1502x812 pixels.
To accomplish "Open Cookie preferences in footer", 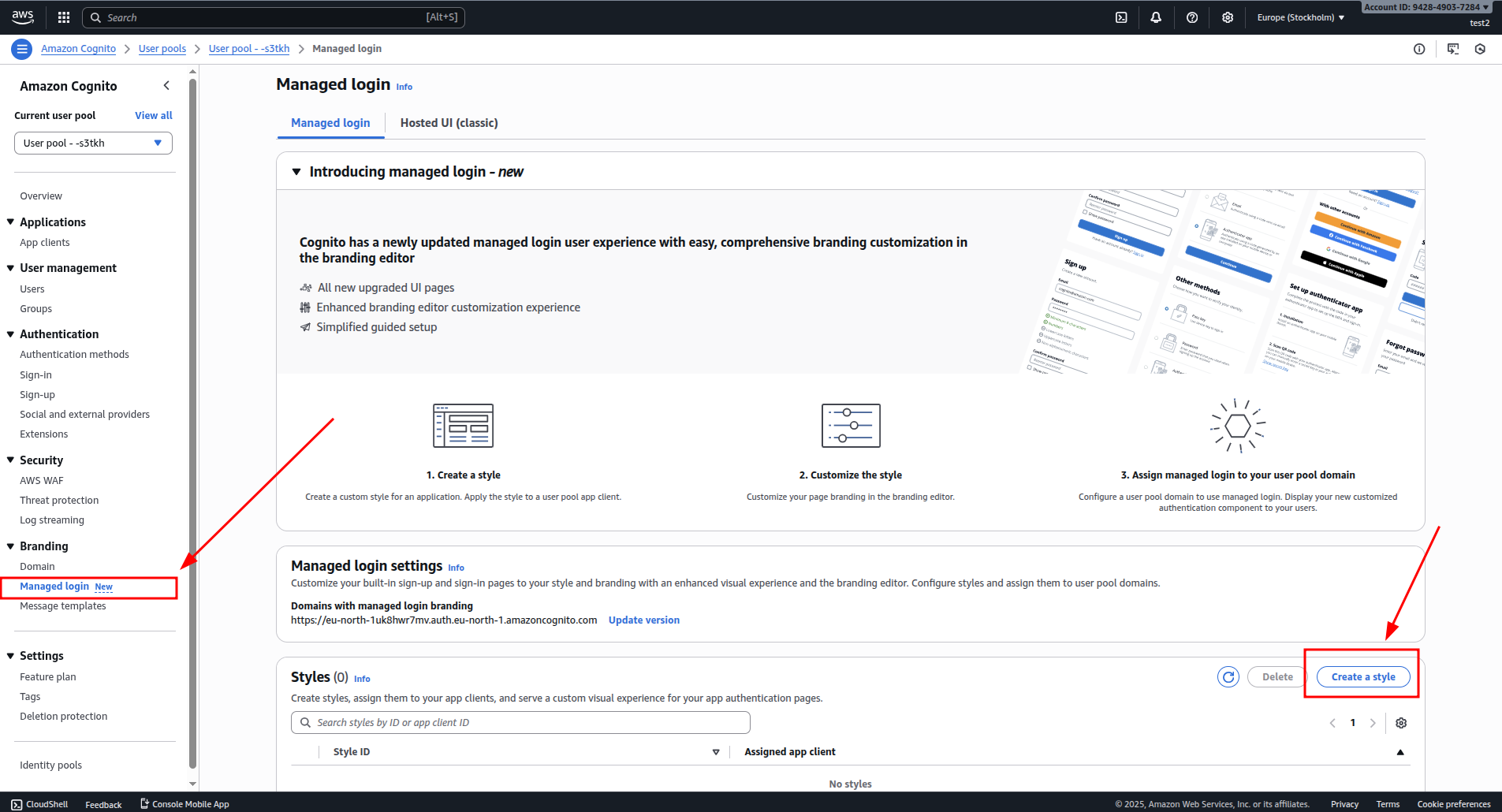I will click(x=1454, y=804).
